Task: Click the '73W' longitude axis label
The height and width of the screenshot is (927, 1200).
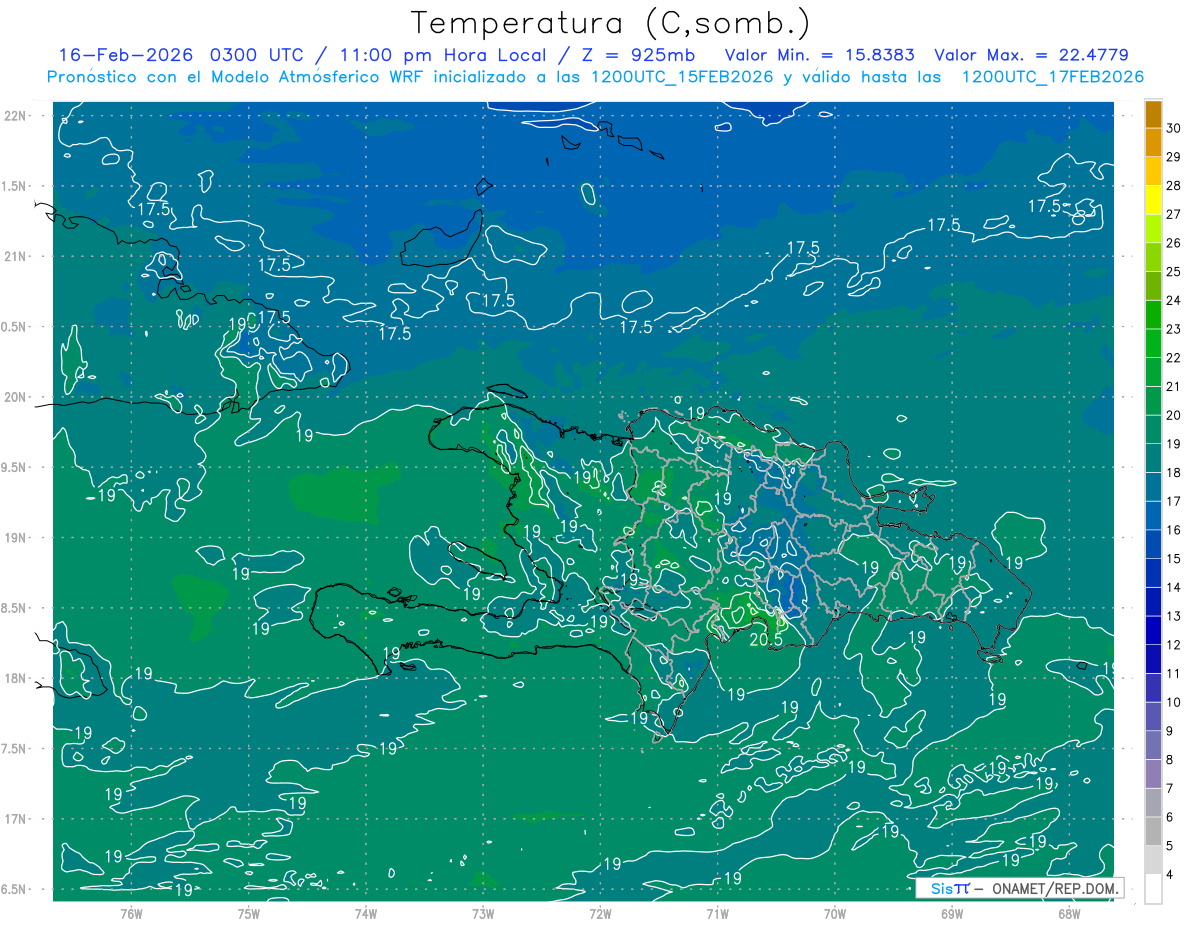Action: tap(483, 913)
